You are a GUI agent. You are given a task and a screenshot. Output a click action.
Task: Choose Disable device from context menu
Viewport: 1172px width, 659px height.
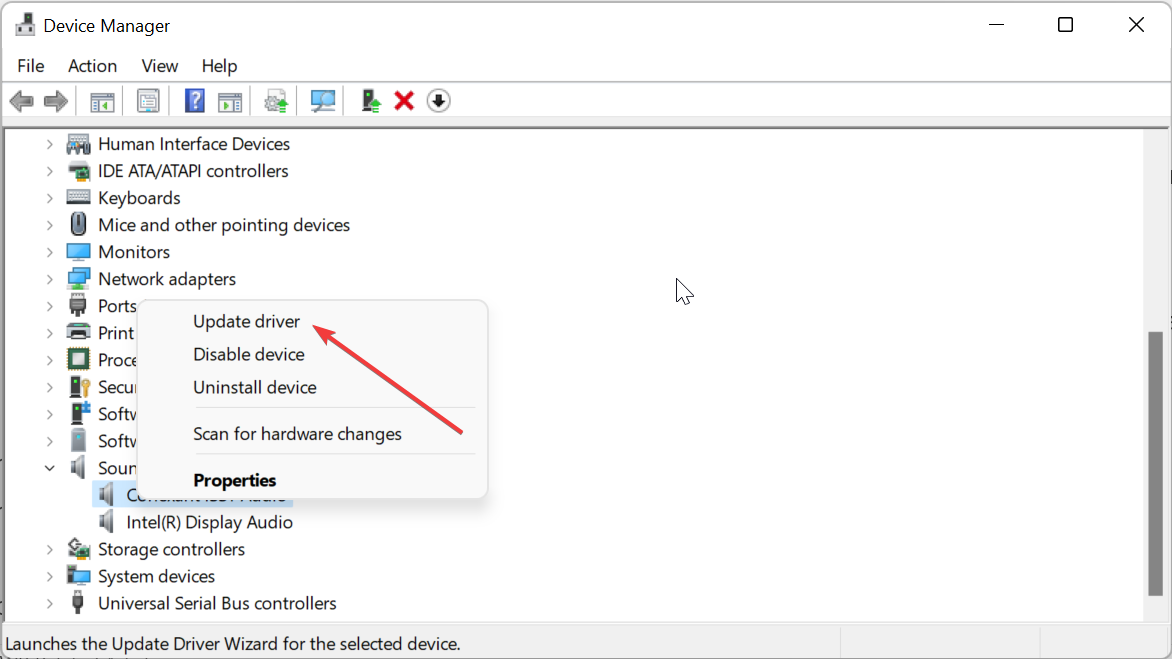[249, 354]
